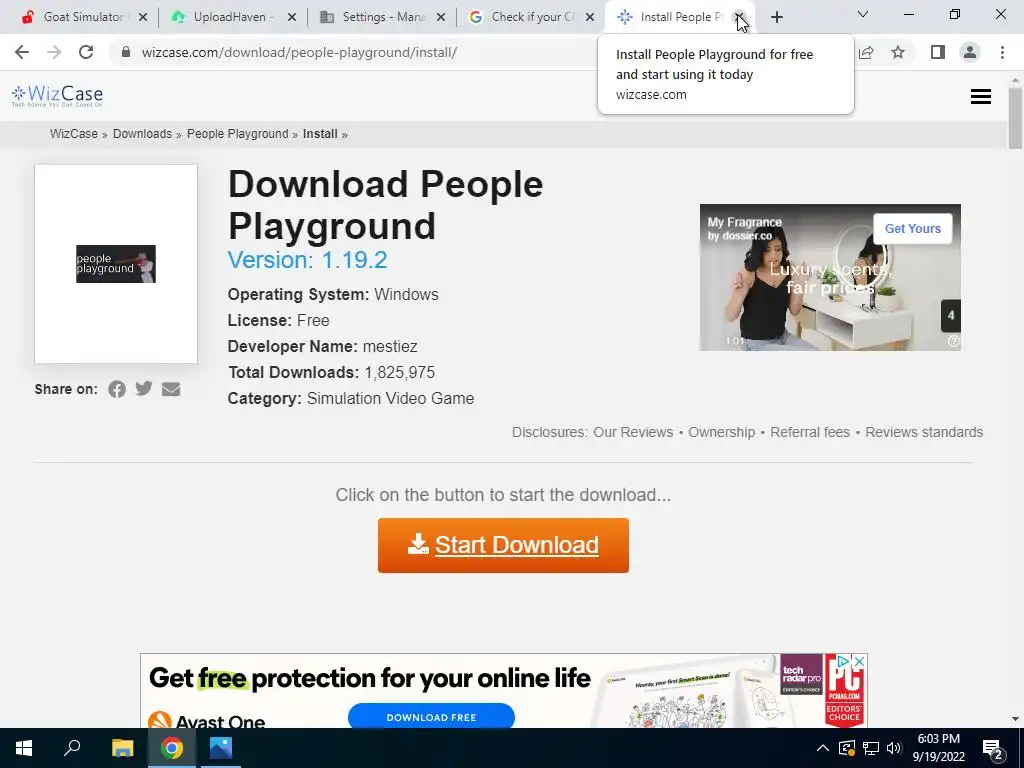The image size is (1024, 768).
Task: Open WizCase hamburger menu
Action: 981,97
